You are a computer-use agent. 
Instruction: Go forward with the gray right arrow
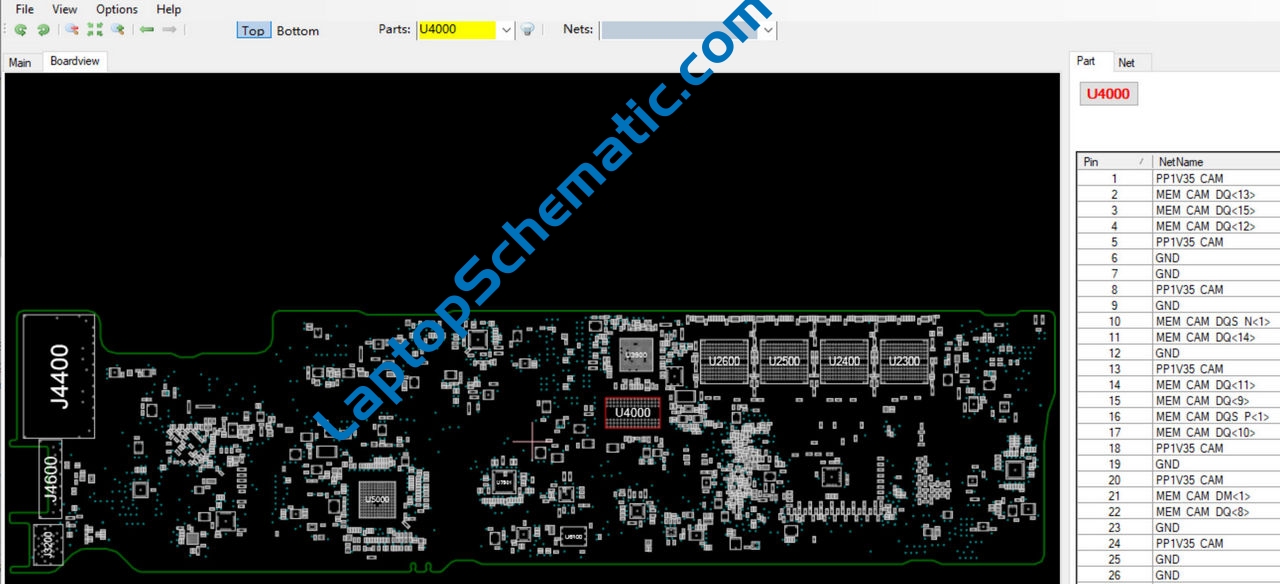point(170,30)
